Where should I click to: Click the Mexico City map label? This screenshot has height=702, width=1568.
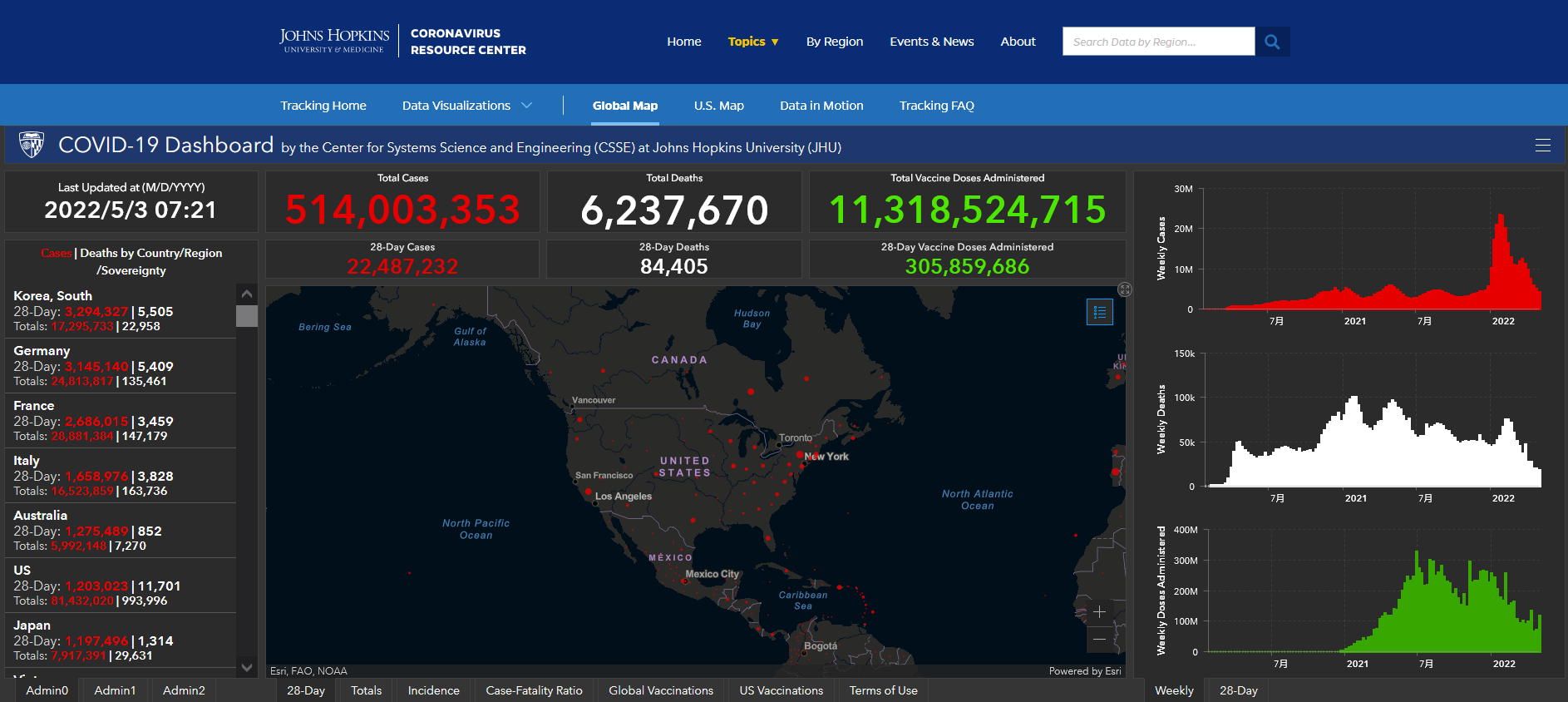(x=712, y=574)
